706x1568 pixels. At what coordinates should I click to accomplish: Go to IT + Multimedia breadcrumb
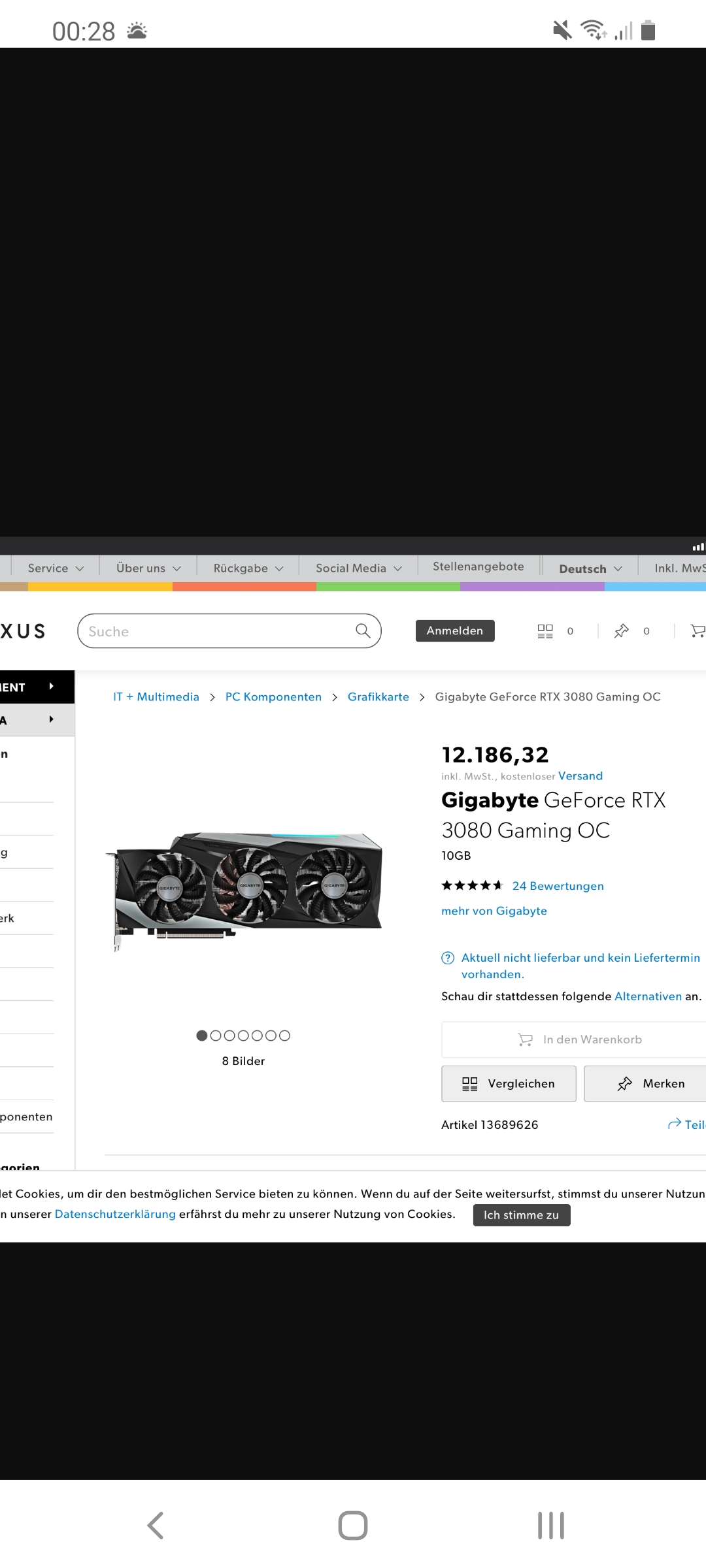coord(156,696)
